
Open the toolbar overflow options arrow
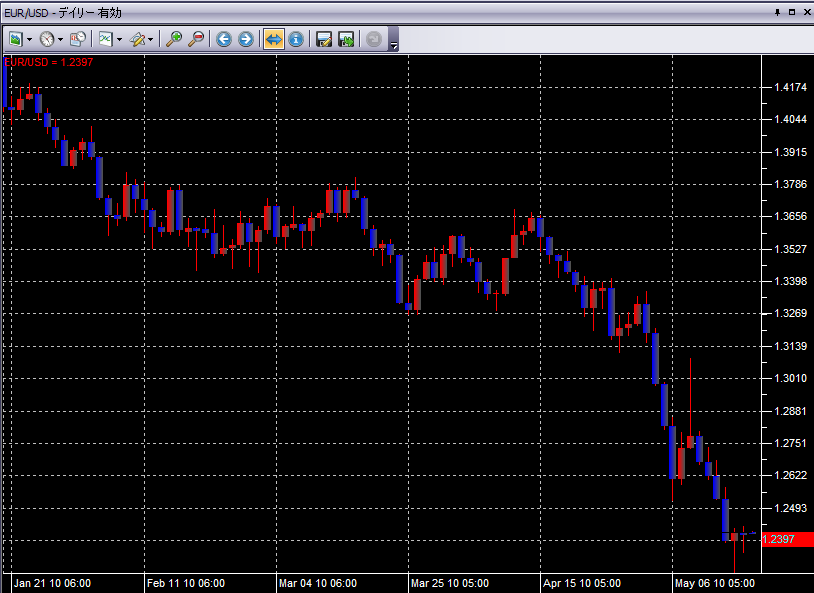[x=394, y=45]
